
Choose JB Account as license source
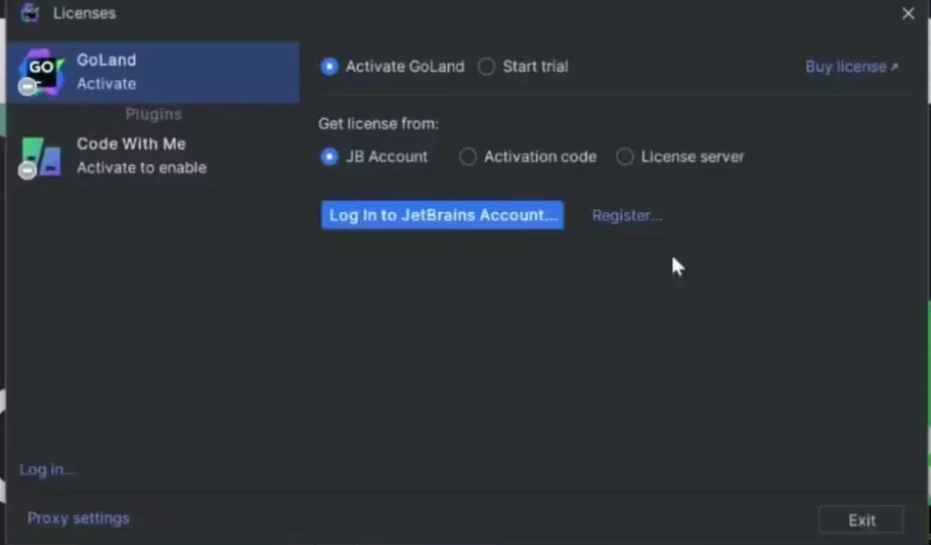click(x=329, y=157)
